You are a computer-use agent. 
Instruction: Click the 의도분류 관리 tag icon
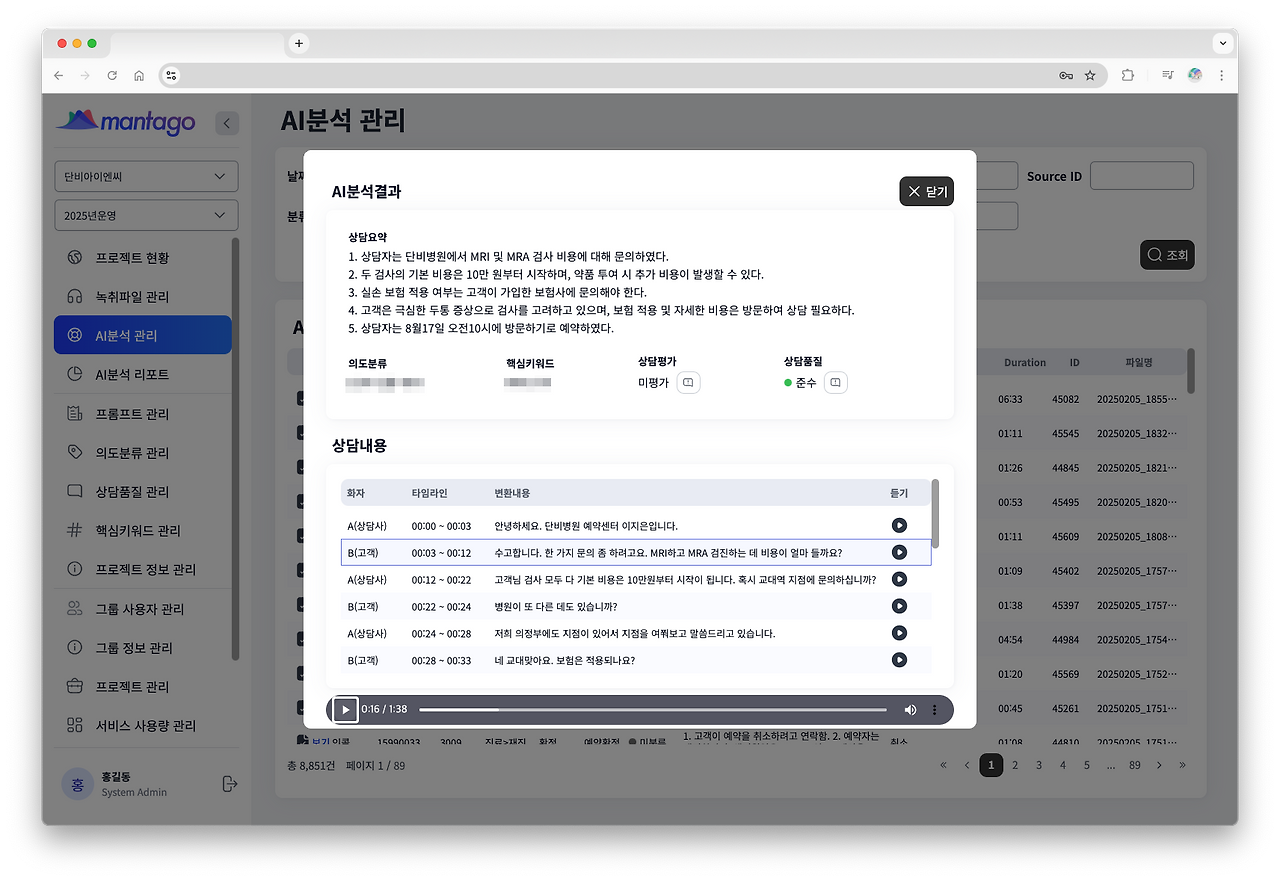pyautogui.click(x=76, y=452)
